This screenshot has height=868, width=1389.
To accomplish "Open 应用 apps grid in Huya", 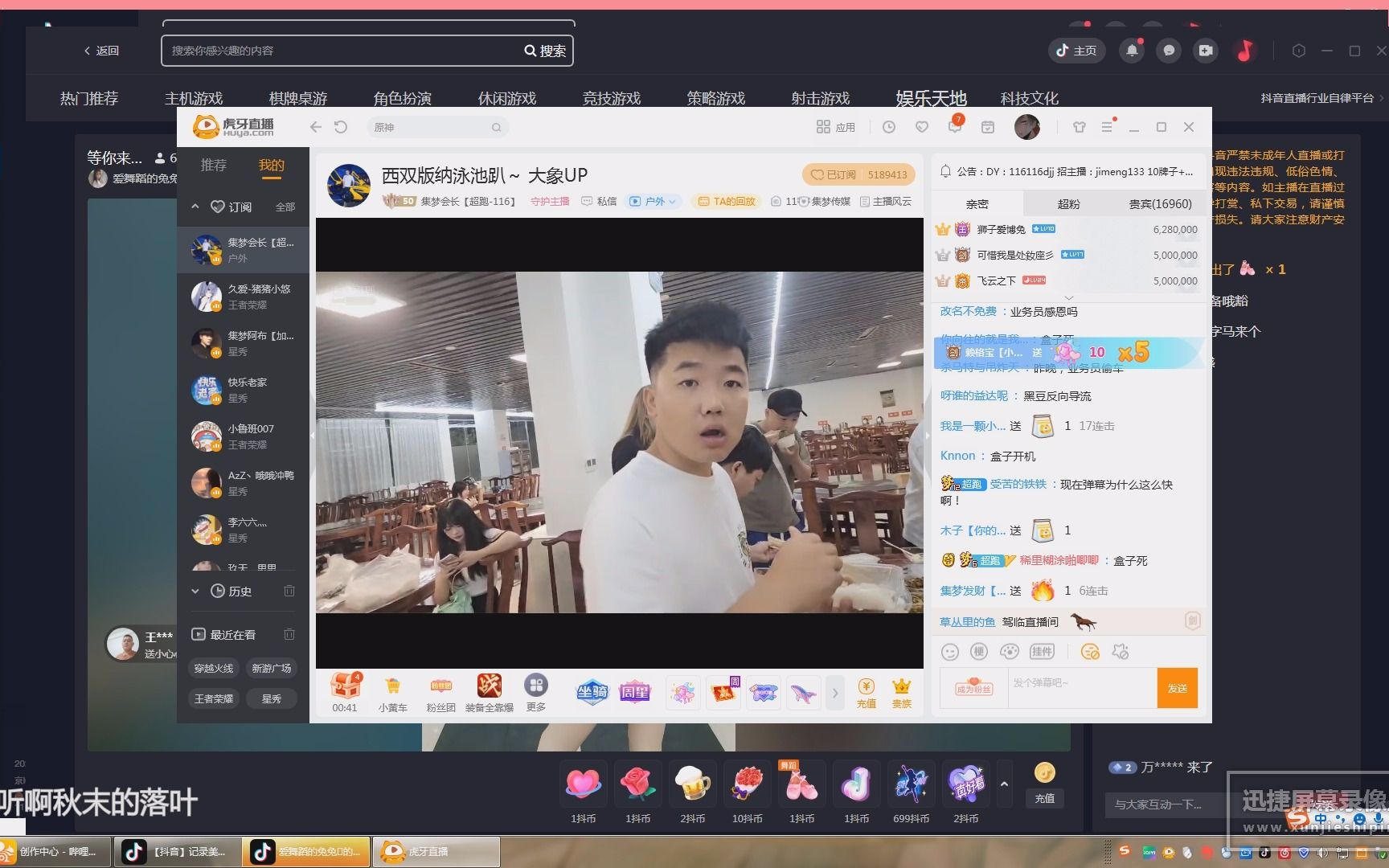I will pos(836,127).
